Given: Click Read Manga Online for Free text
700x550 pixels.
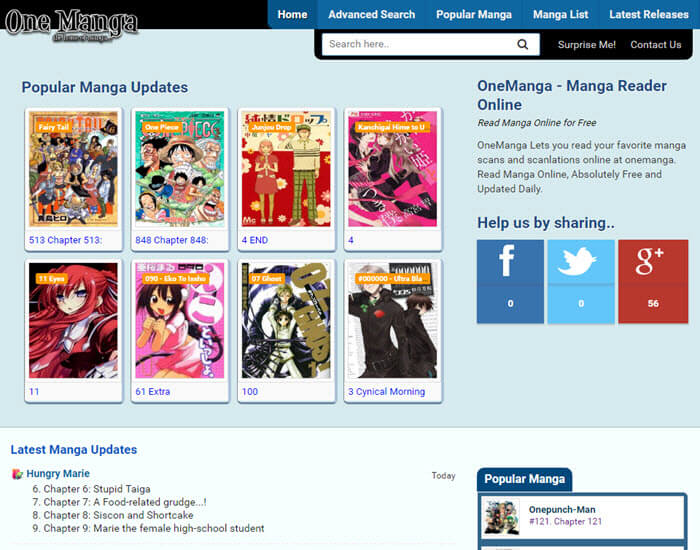Looking at the screenshot, I should (x=537, y=123).
